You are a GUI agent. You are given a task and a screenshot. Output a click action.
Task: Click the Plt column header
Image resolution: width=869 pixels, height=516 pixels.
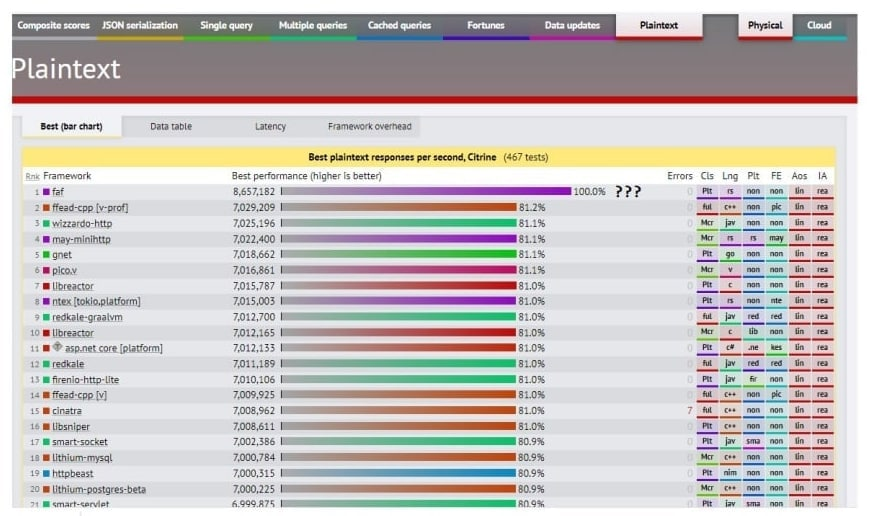pos(753,176)
